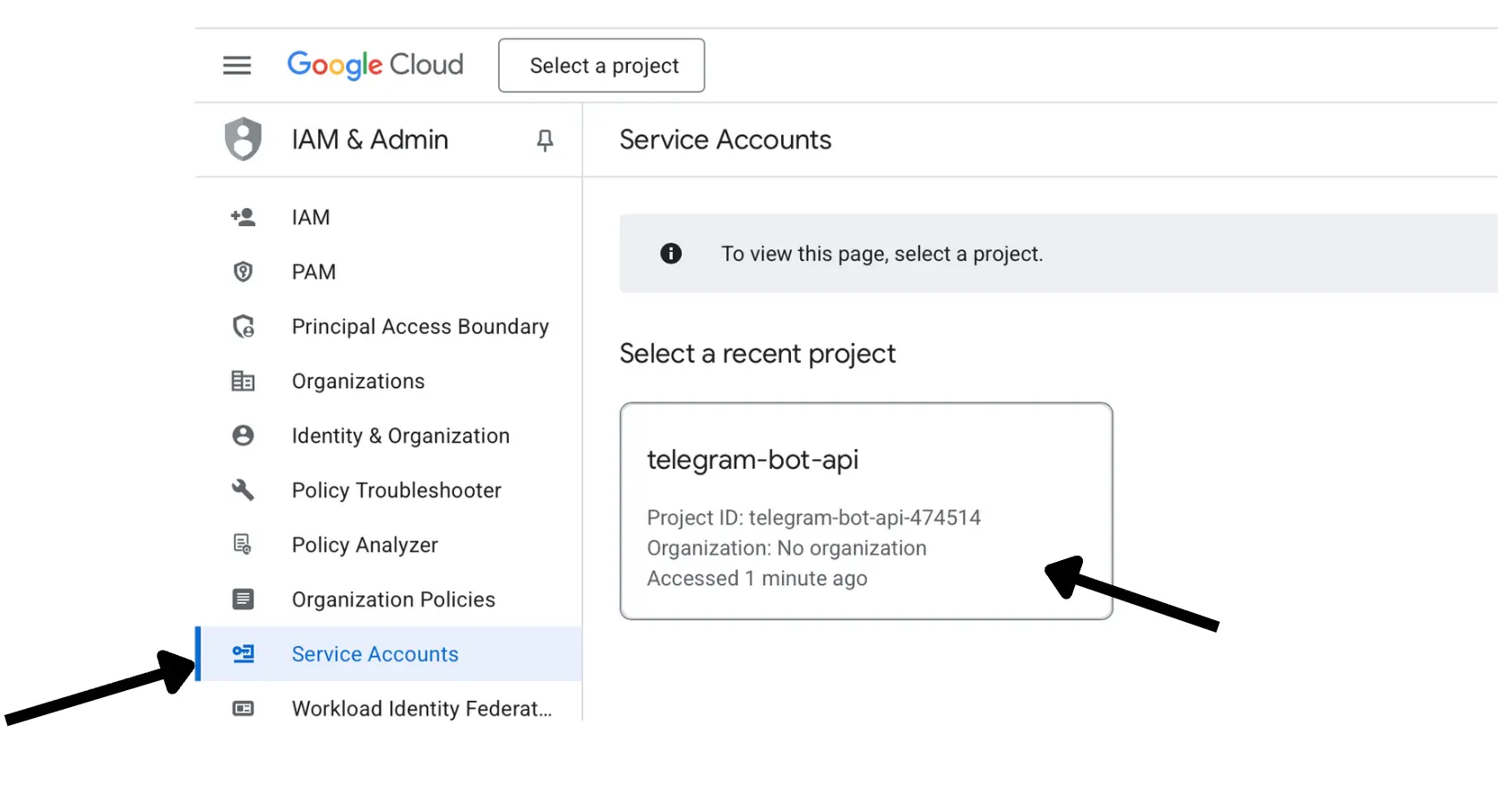Go to IAM in the sidebar

click(x=311, y=217)
